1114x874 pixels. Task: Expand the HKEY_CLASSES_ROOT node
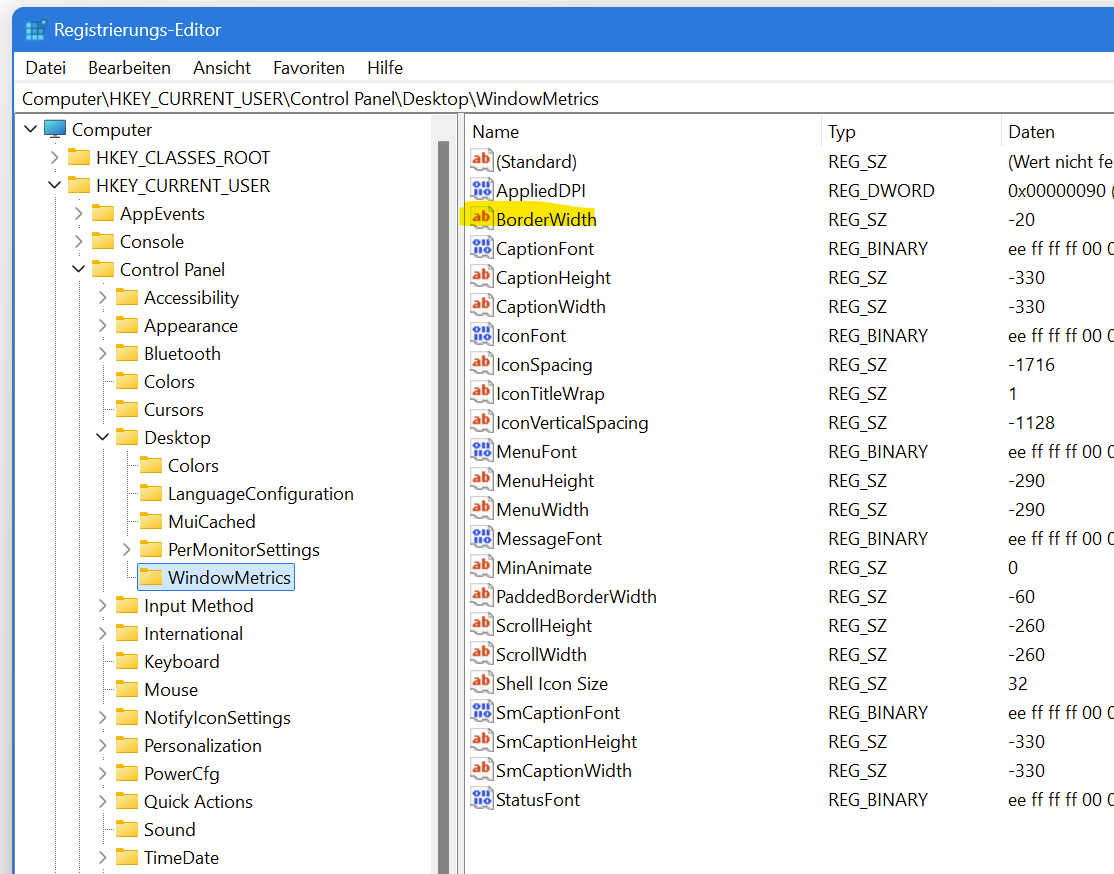pyautogui.click(x=55, y=157)
